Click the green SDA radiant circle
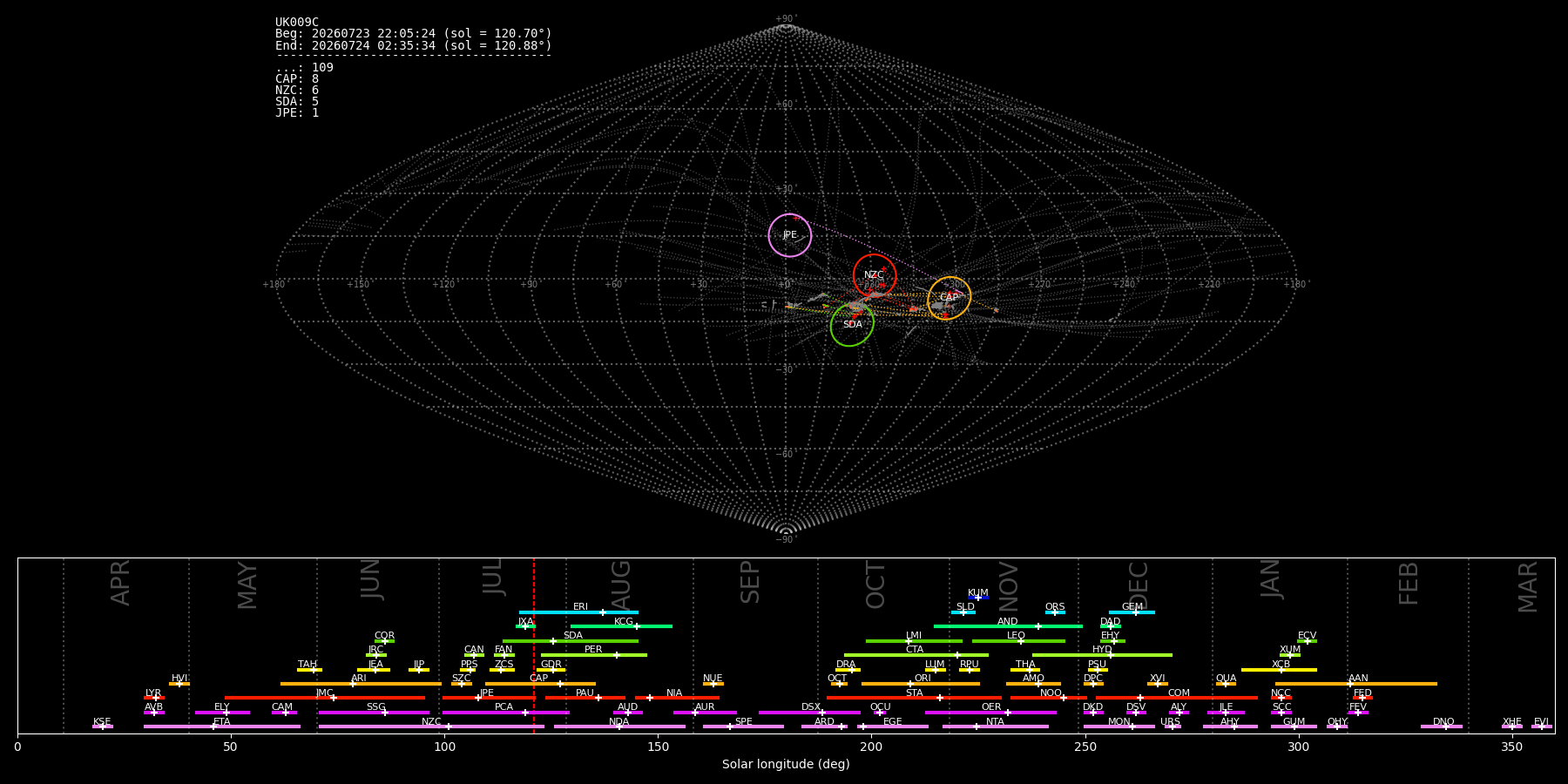Image resolution: width=1568 pixels, height=784 pixels. click(x=852, y=325)
